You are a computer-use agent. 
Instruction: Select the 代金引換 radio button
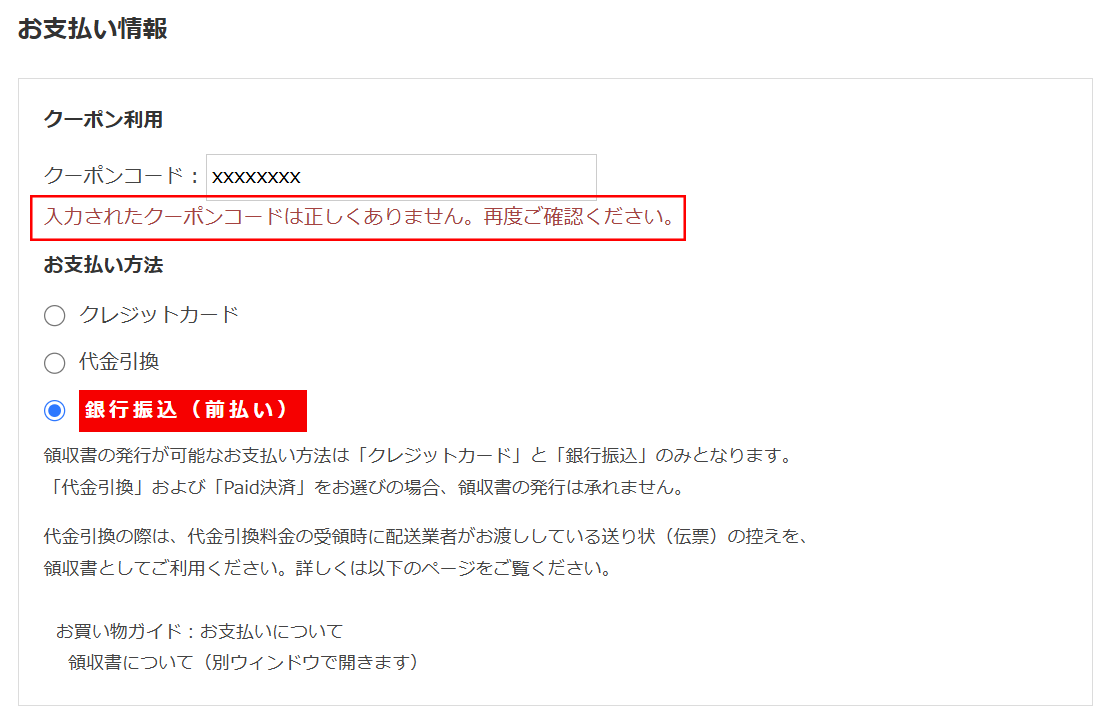(x=55, y=362)
